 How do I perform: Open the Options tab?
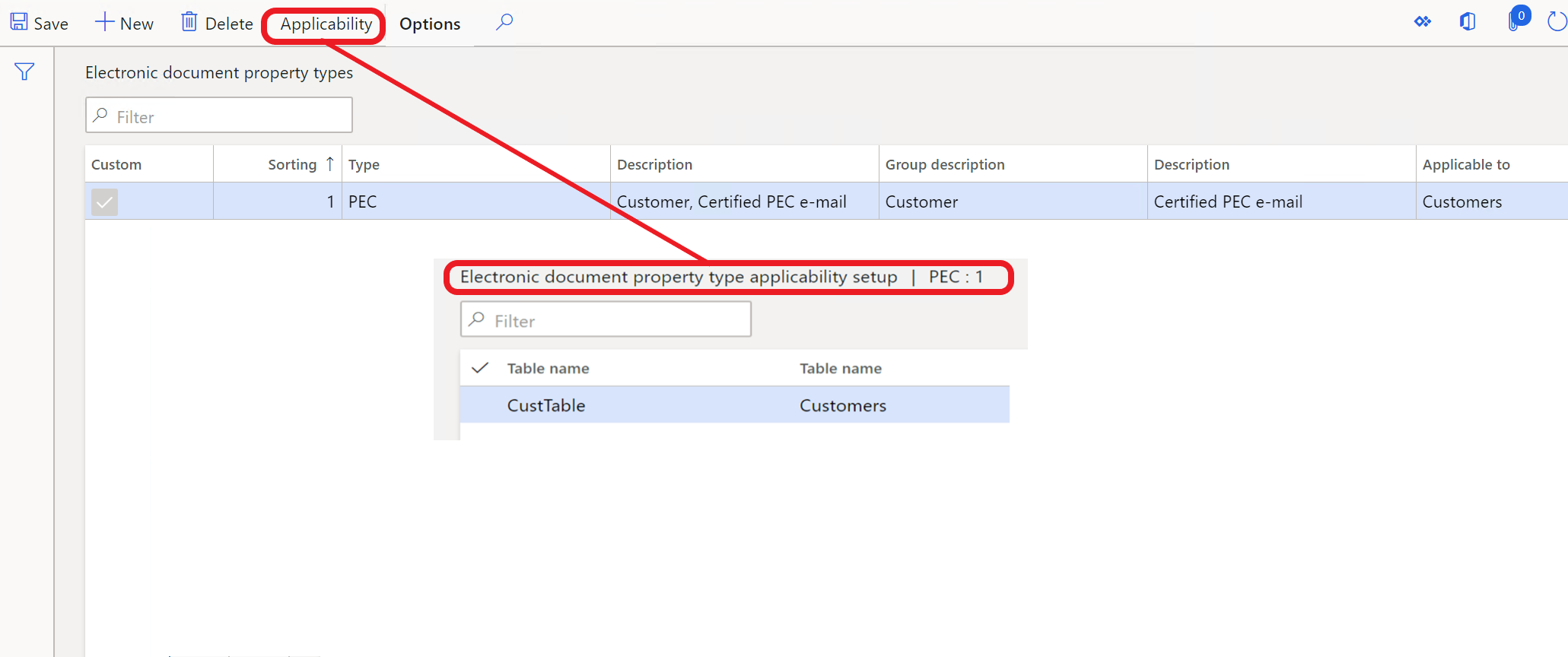430,24
